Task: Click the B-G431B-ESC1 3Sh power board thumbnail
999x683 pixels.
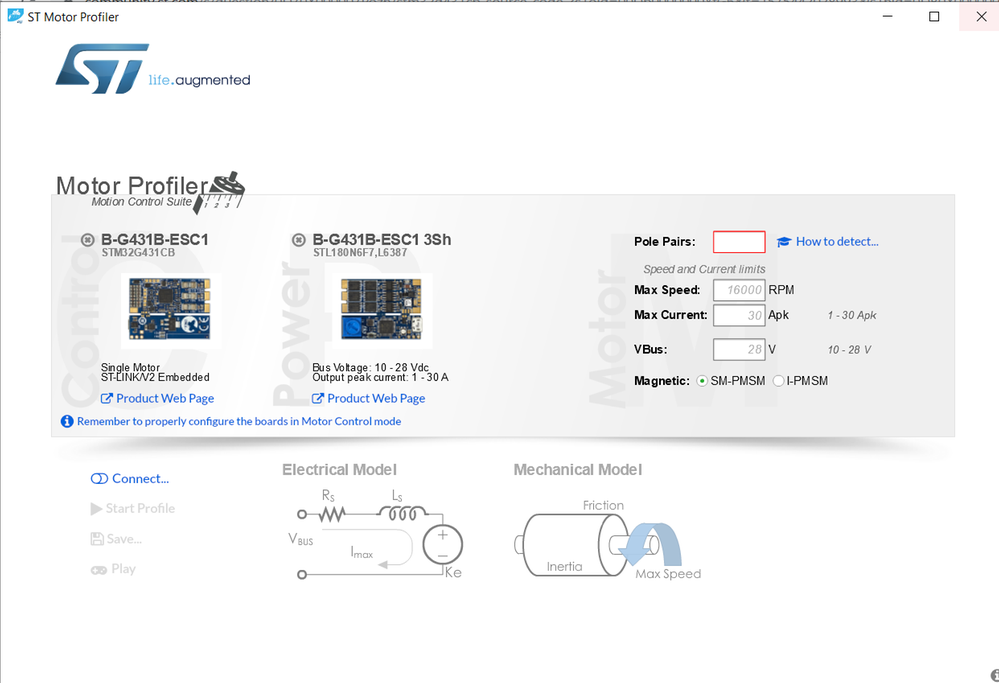Action: point(381,310)
